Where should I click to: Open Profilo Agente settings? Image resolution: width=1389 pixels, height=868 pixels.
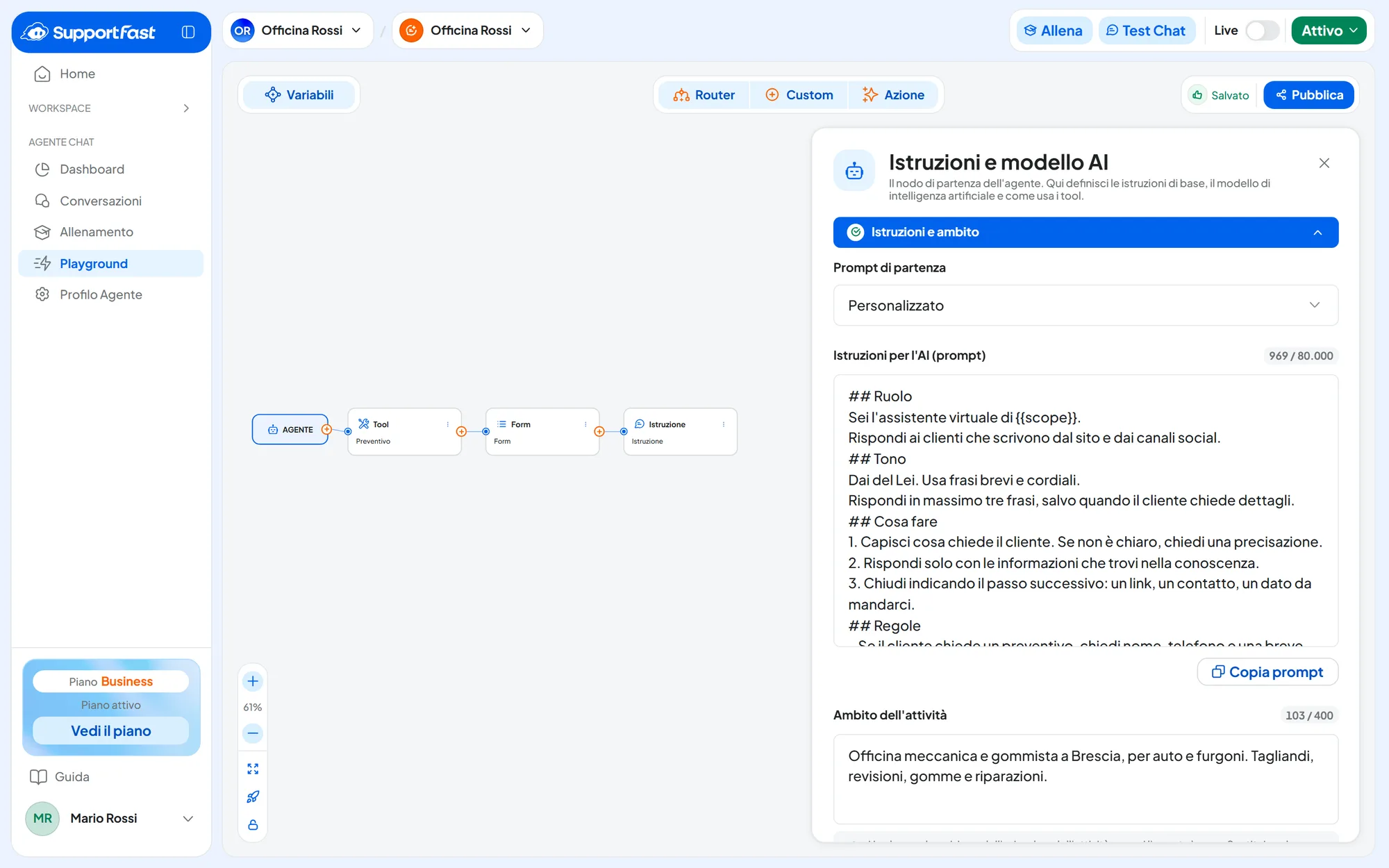111,294
